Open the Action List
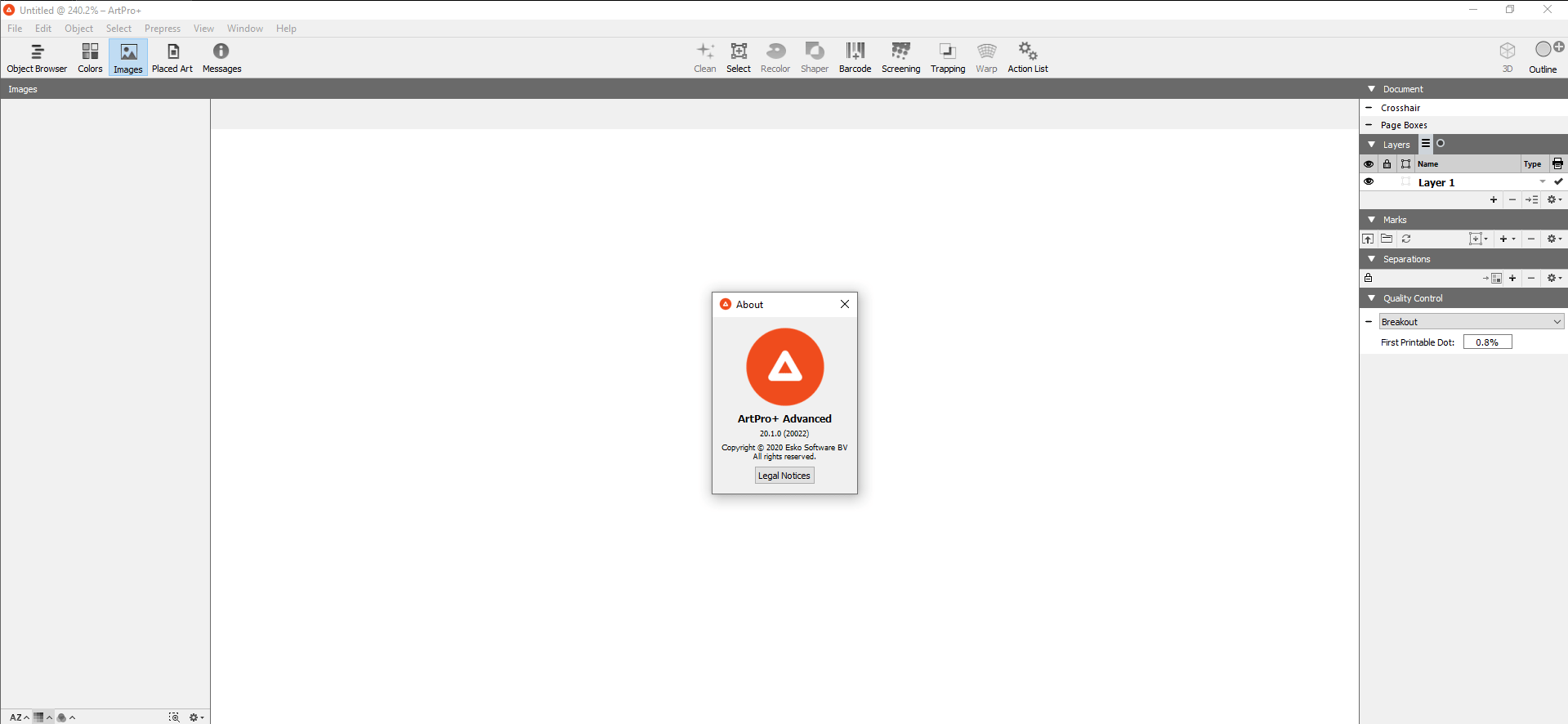Screen dimensions: 1568x724 coord(1028,58)
